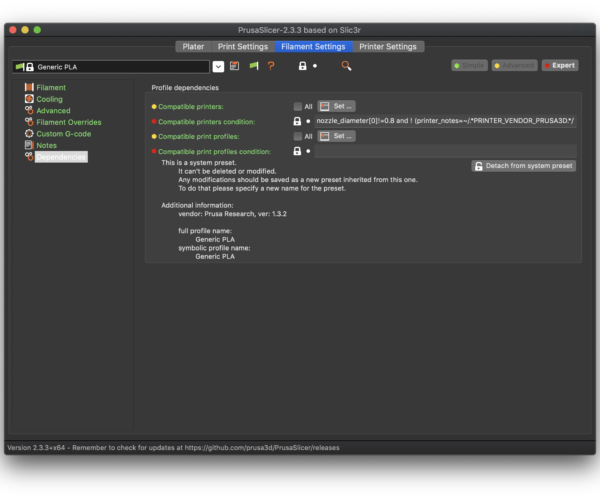
Task: Click the save preset icon
Action: coord(234,66)
